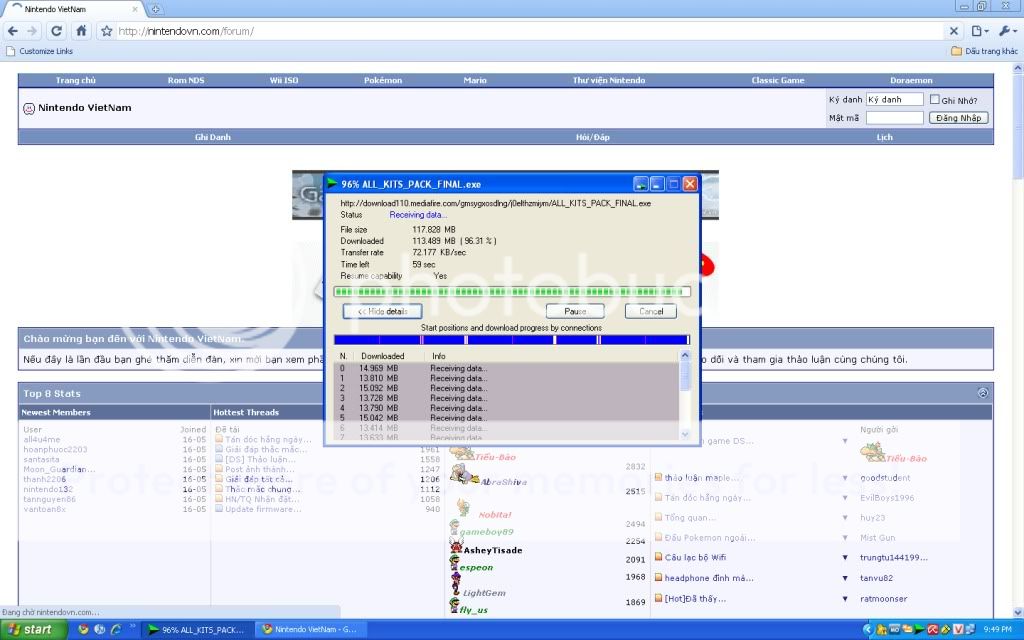Open the Doraemon navigation item
1024x640 pixels.
(911, 80)
